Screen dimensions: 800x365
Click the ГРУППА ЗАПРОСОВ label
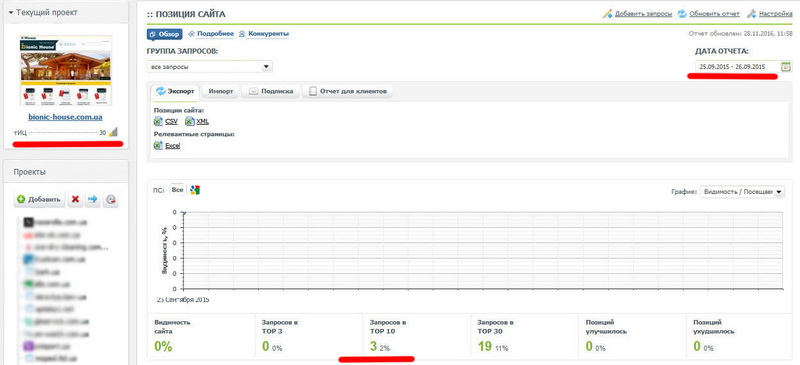(183, 52)
